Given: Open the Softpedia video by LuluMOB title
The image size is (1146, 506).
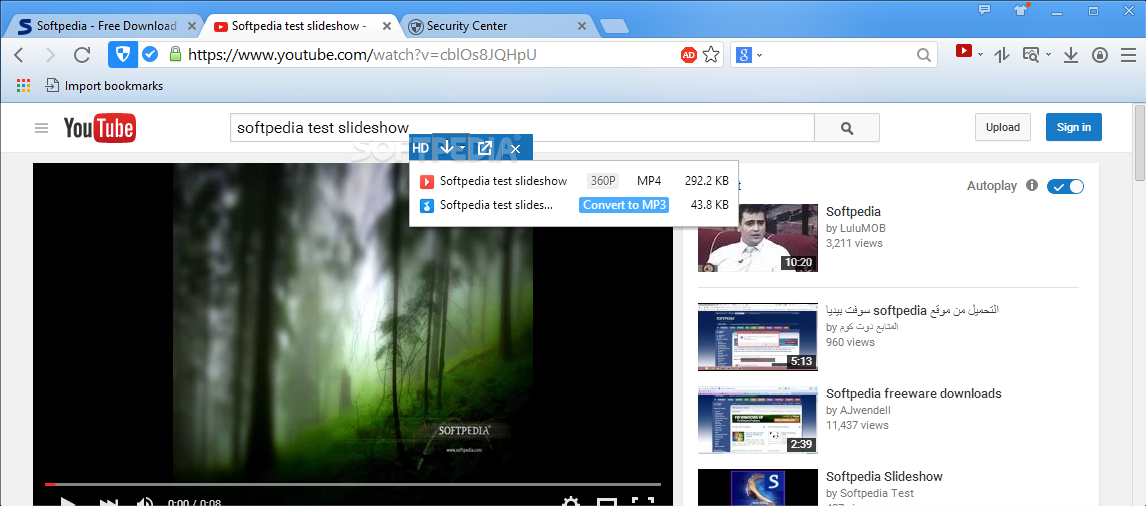Looking at the screenshot, I should [x=853, y=212].
